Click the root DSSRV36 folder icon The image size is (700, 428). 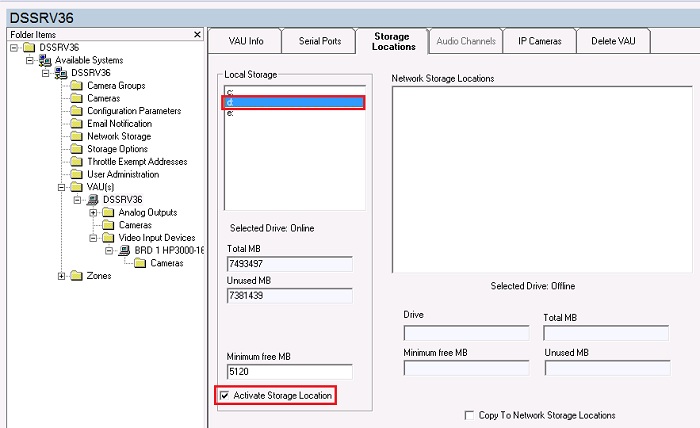[29, 47]
